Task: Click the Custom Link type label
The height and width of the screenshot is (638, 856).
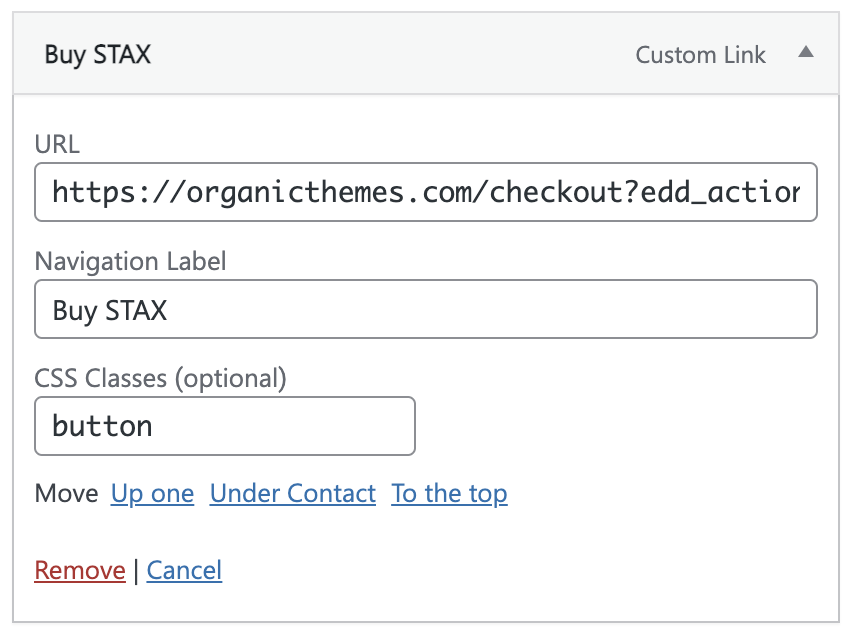Action: [x=700, y=55]
